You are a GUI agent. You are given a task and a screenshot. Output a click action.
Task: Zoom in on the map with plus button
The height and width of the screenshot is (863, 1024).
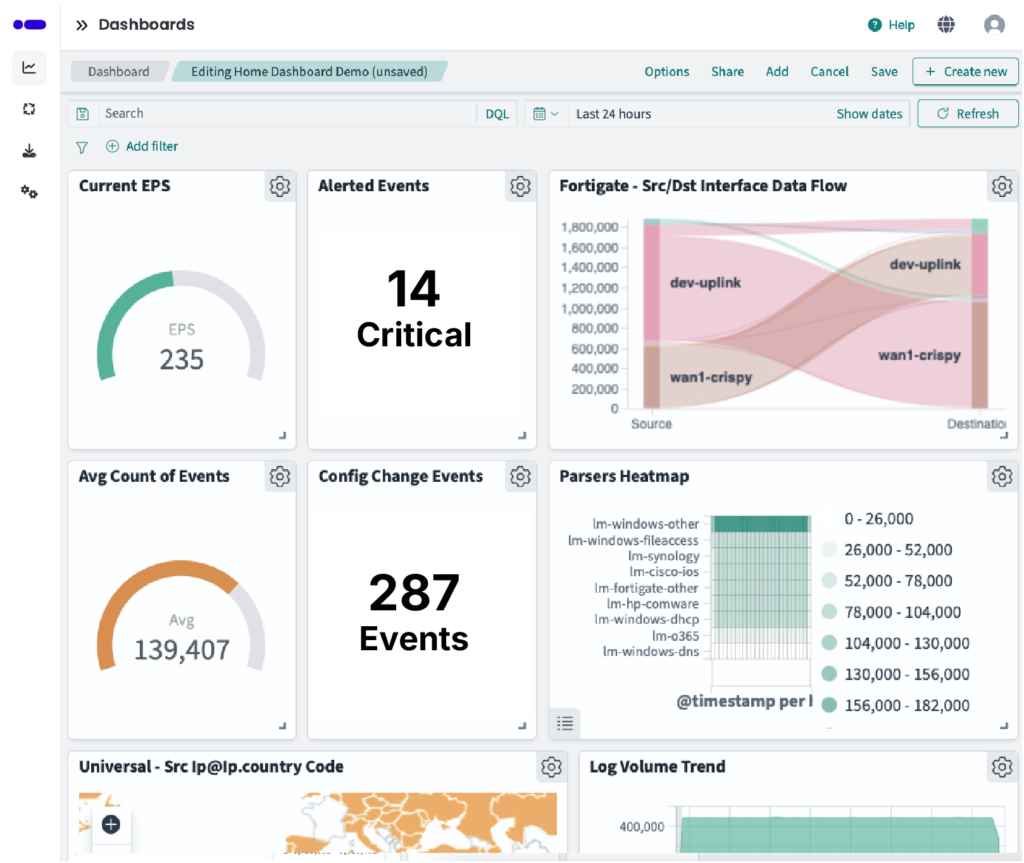coord(111,824)
